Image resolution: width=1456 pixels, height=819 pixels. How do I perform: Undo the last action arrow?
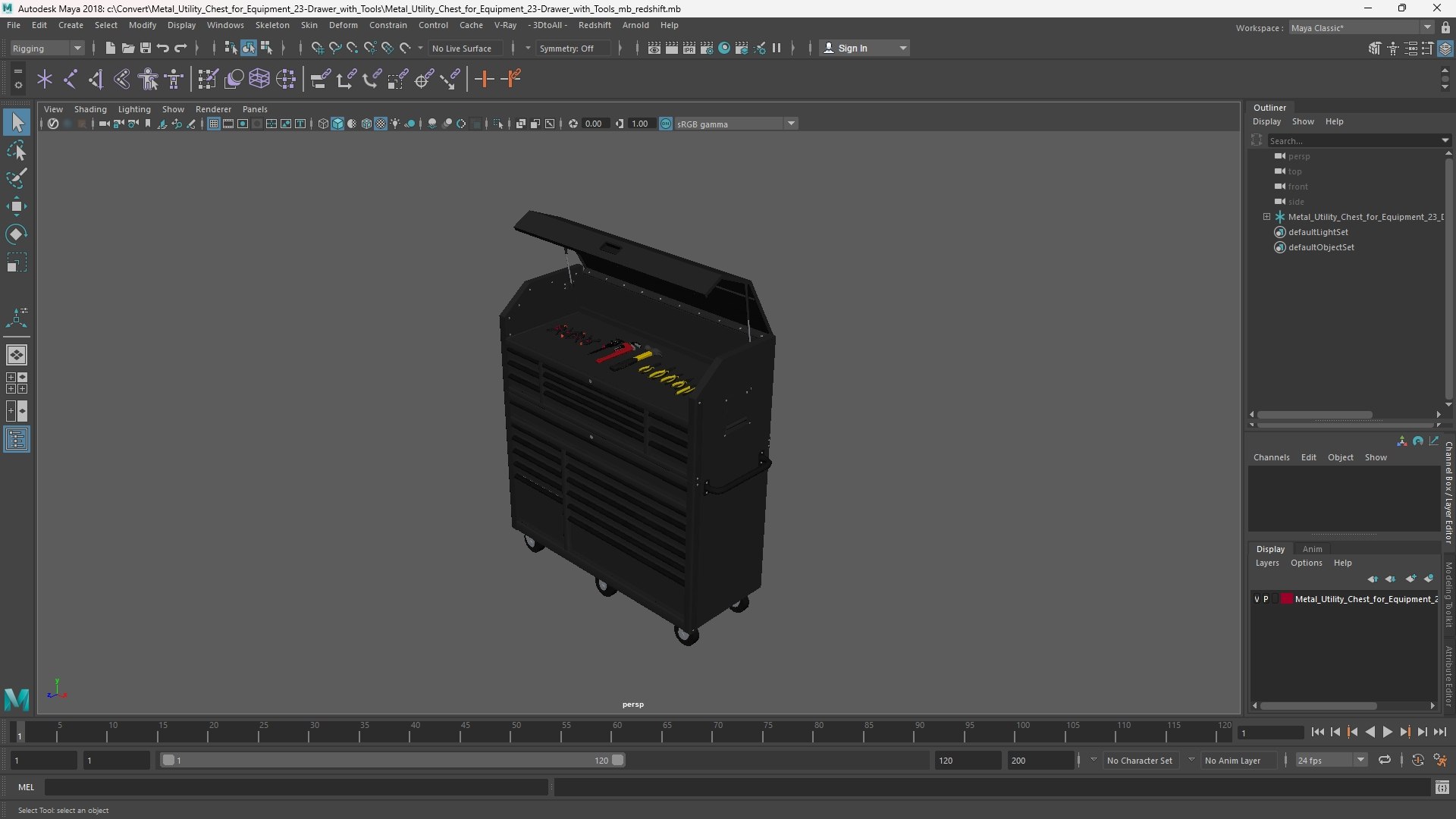click(163, 48)
